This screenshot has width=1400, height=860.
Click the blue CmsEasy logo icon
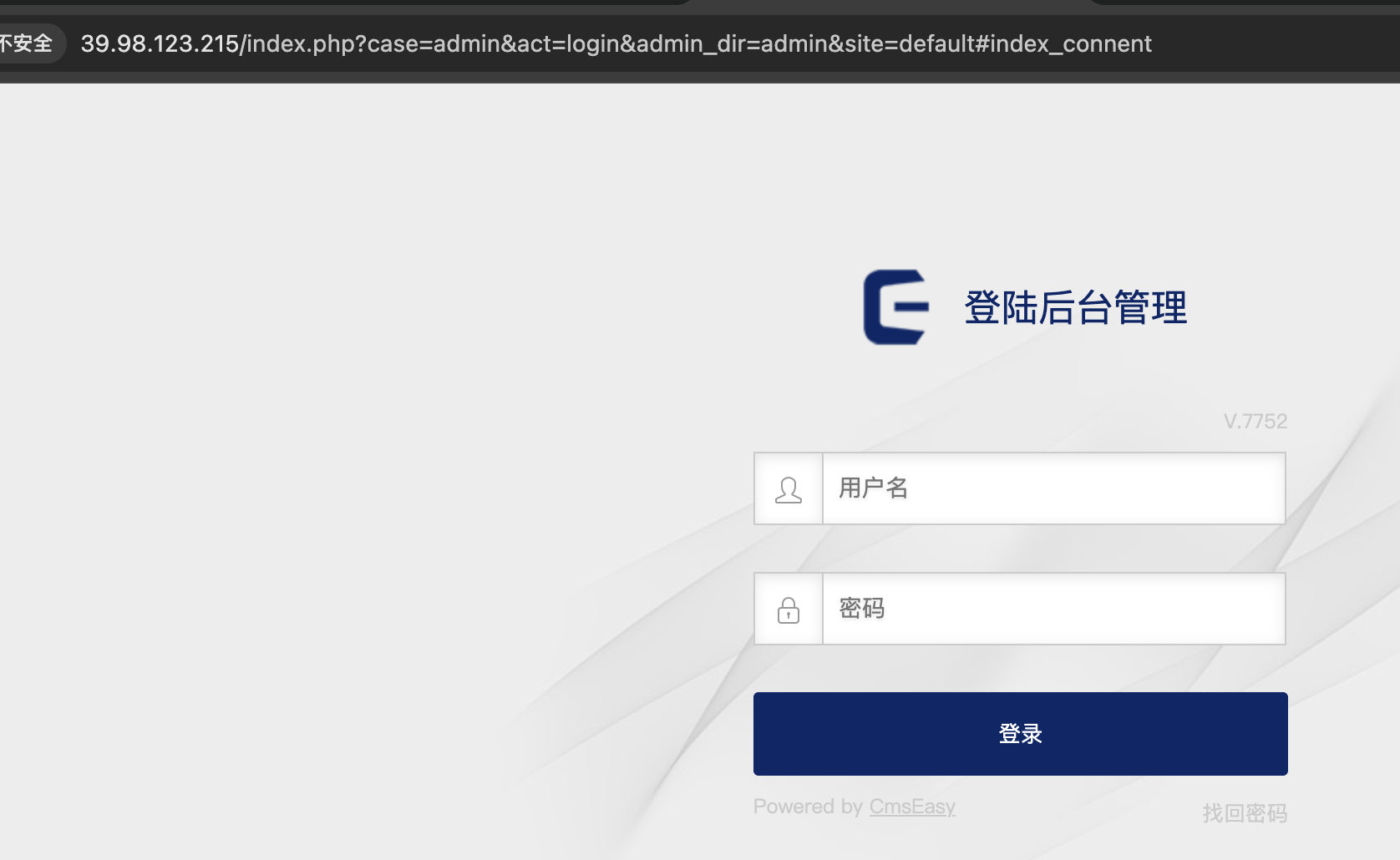click(x=896, y=306)
